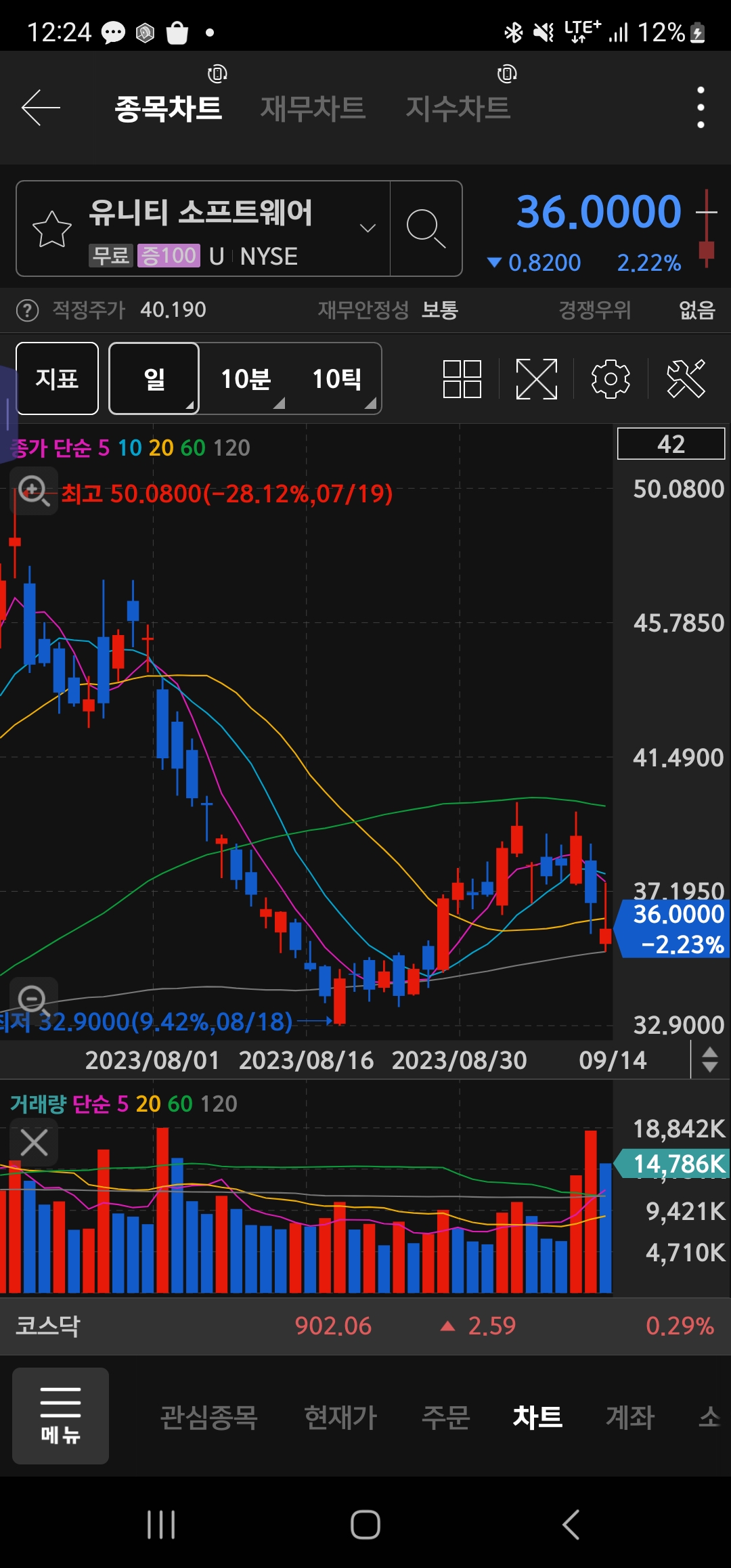The image size is (731, 1568).
Task: Open the chart settings gear
Action: (611, 378)
